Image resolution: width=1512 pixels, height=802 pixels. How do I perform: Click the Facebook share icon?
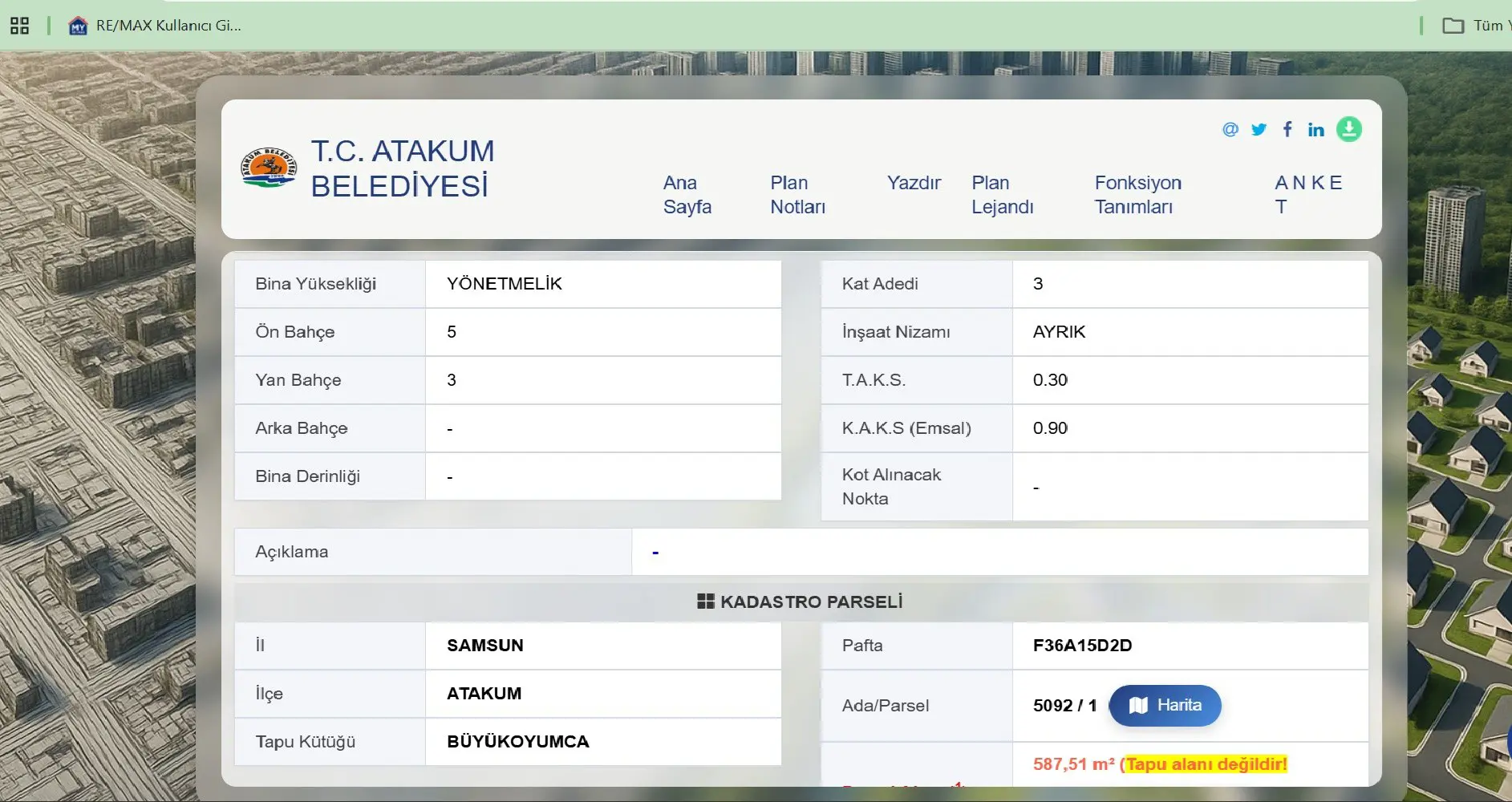pyautogui.click(x=1287, y=129)
